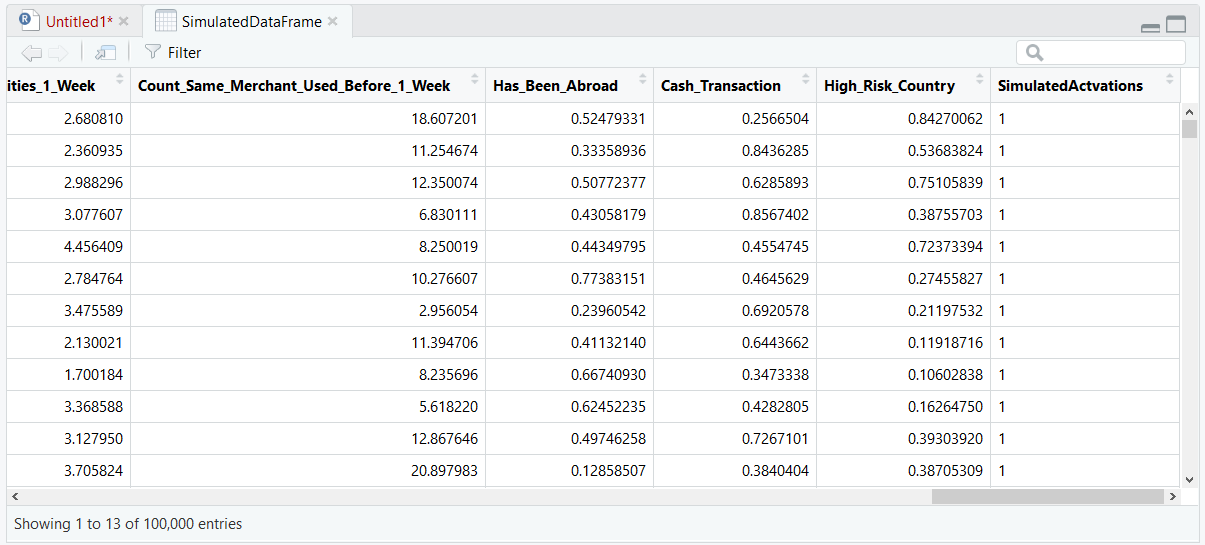Screen dimensions: 1205x545
Task: Select cell value 0.16264750
Action: (945, 407)
